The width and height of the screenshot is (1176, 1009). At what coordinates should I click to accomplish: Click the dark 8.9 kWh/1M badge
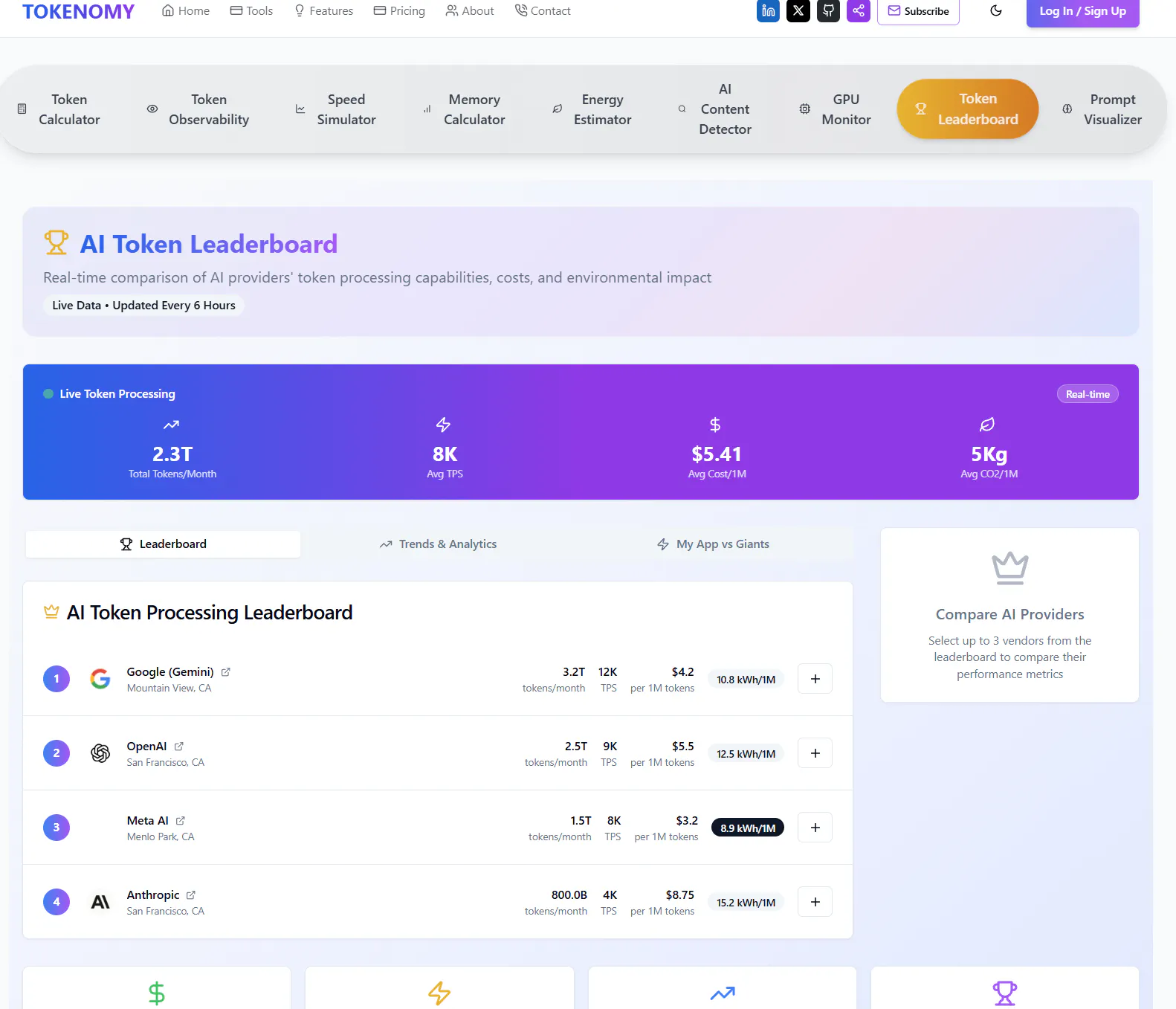click(748, 828)
